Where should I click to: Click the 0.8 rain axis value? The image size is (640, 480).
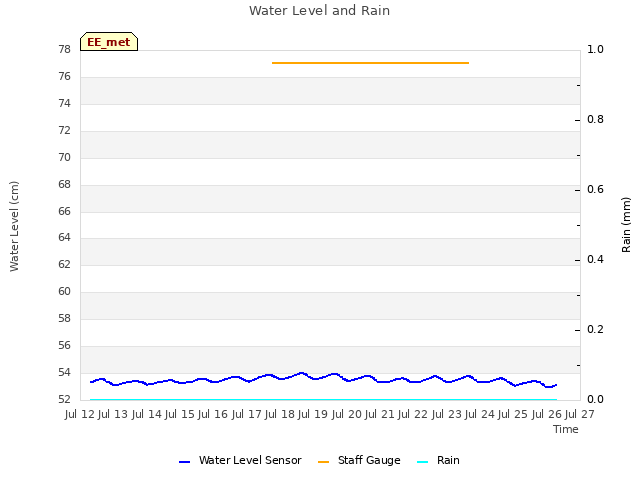tap(595, 119)
